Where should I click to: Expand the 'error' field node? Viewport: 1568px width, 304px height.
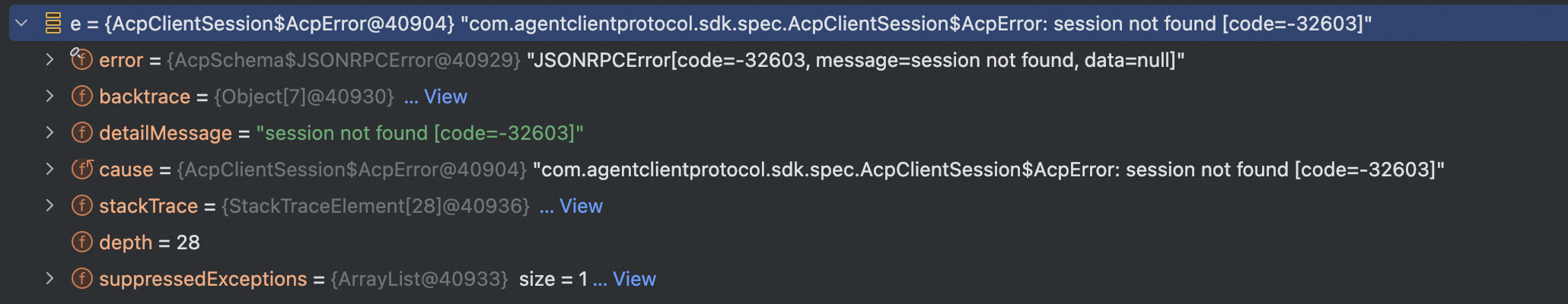[x=49, y=59]
